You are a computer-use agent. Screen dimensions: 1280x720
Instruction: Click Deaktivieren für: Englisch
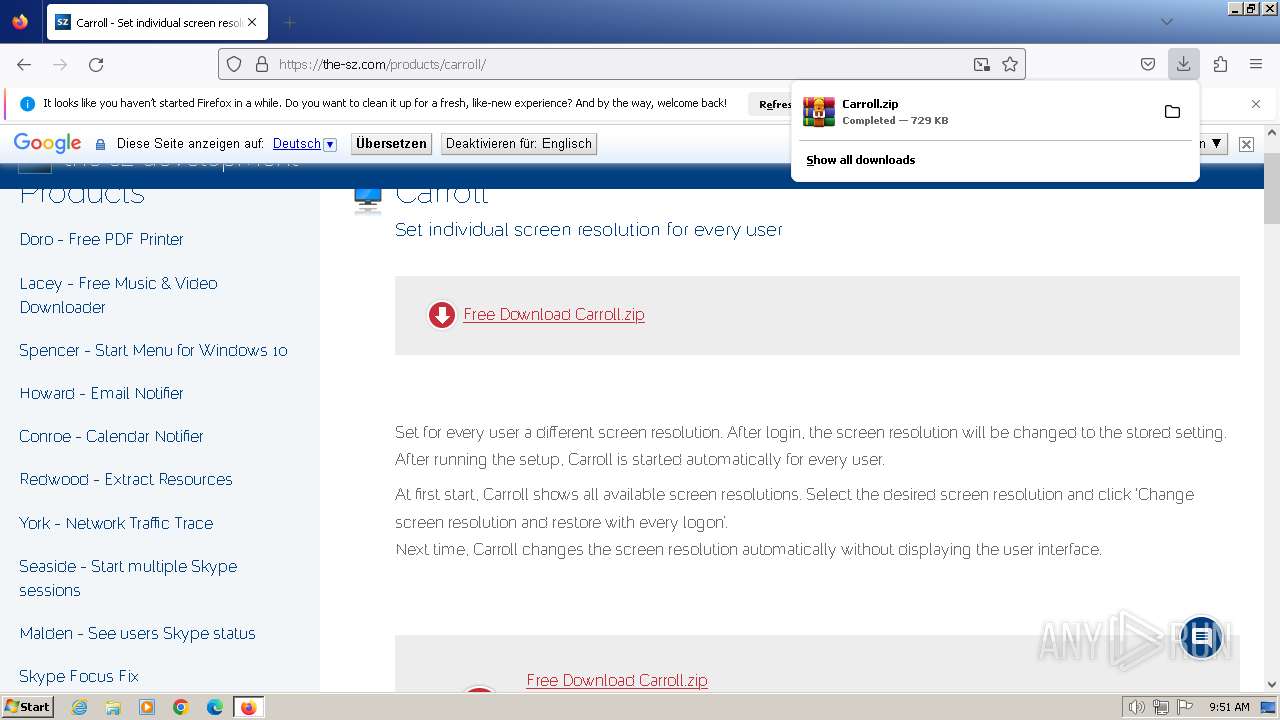tap(519, 144)
